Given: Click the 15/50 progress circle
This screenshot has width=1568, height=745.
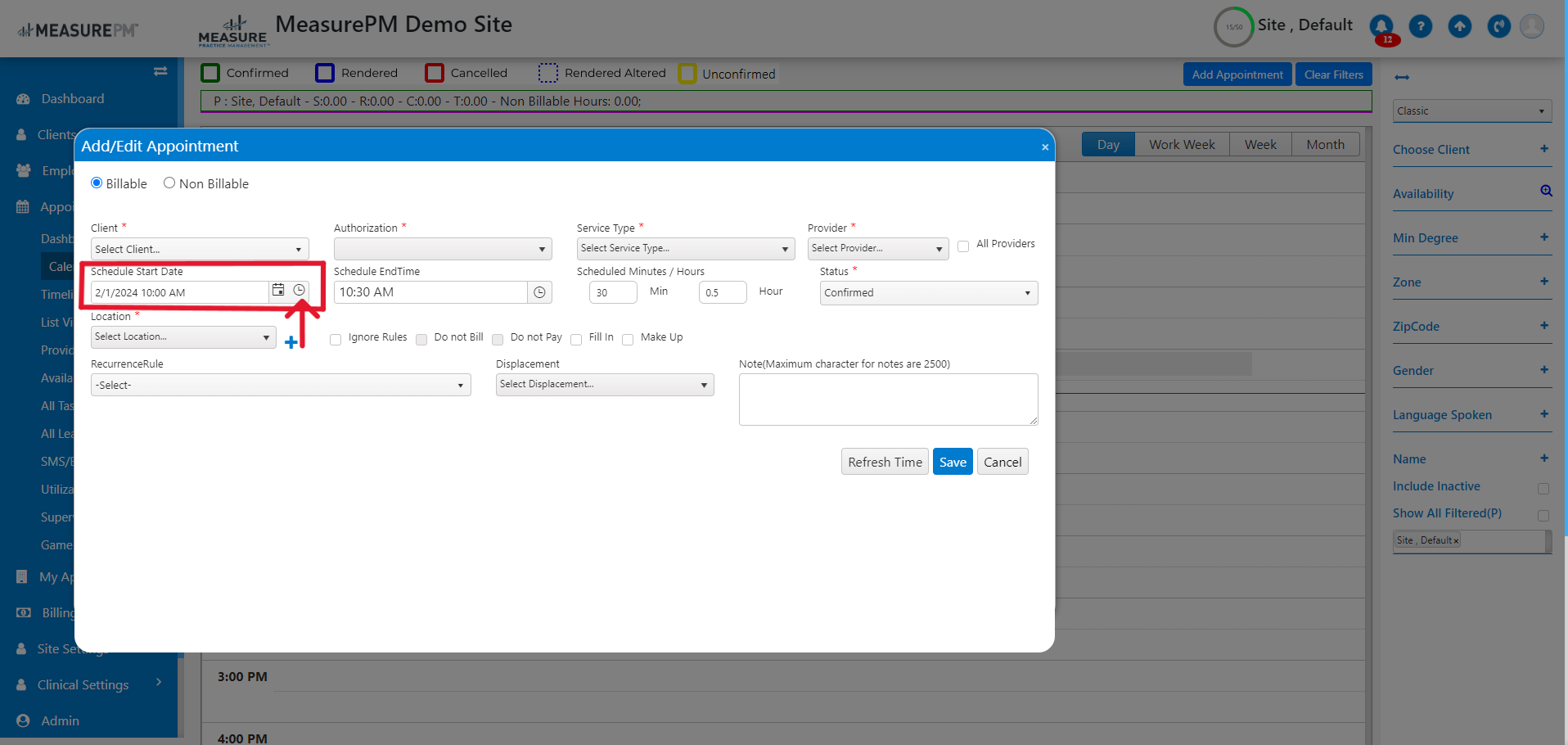Looking at the screenshot, I should click(1233, 27).
